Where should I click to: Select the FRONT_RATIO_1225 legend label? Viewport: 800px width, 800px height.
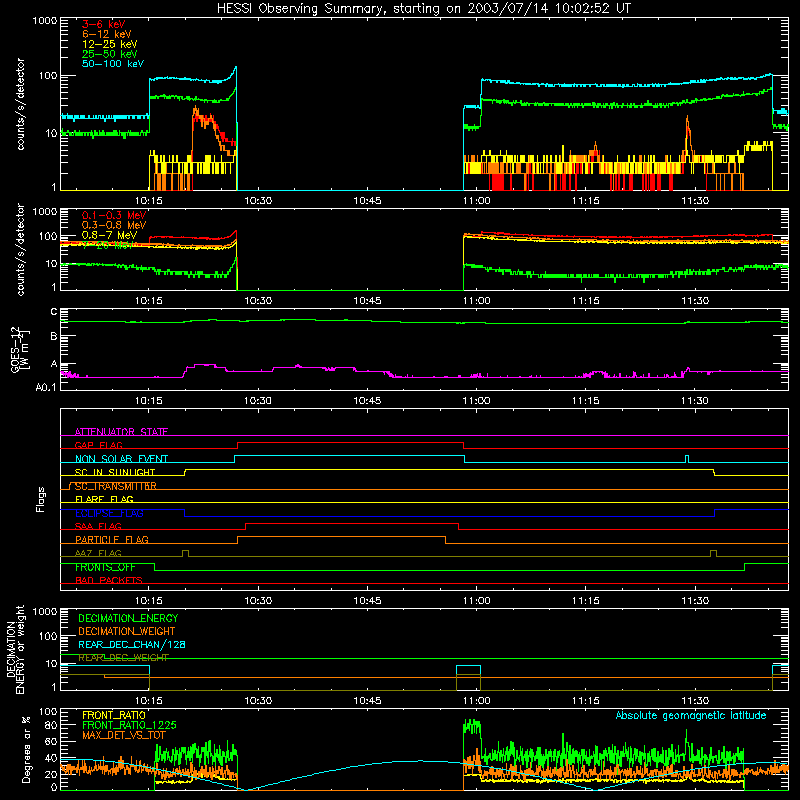[129, 726]
